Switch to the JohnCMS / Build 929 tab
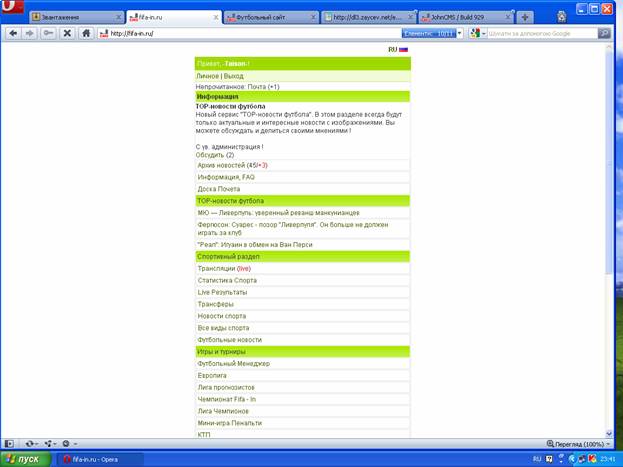 pos(466,17)
